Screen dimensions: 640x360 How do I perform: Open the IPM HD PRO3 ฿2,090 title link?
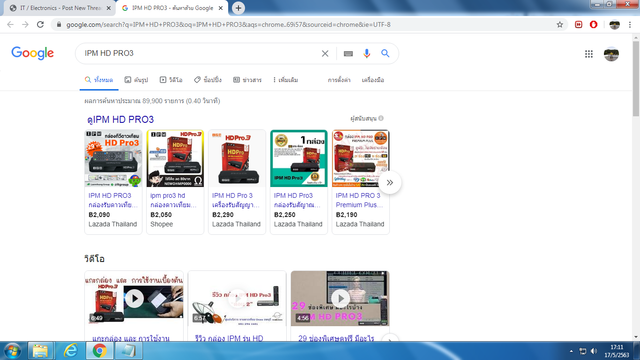[x=113, y=200]
